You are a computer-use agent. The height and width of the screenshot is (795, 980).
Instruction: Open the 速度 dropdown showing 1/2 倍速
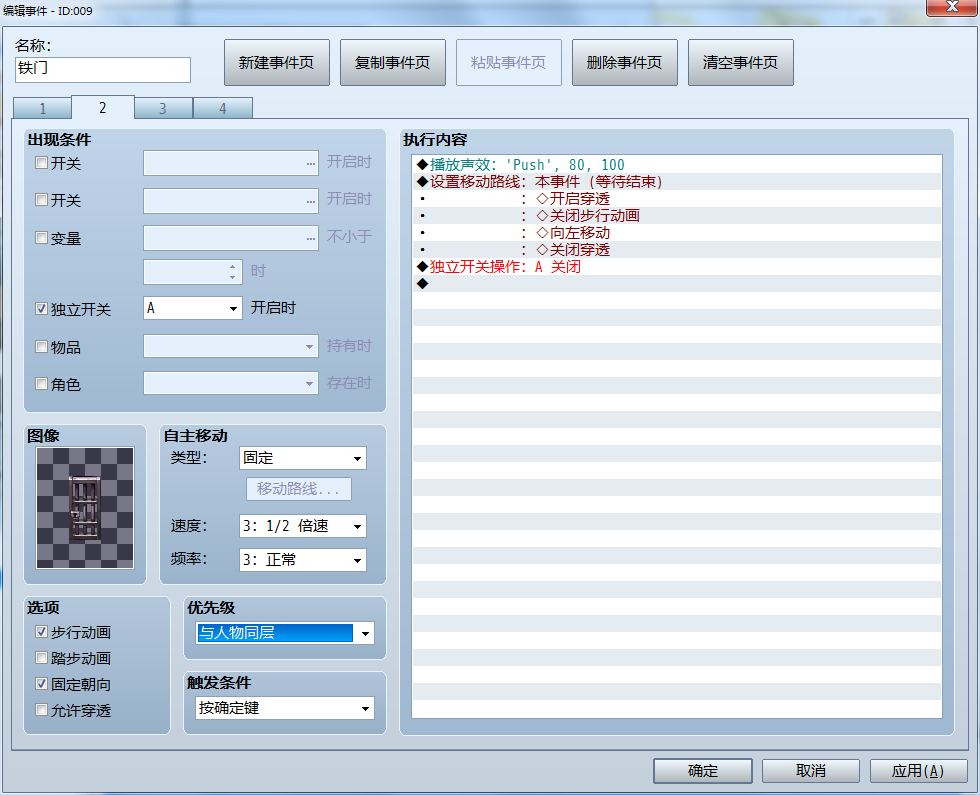(x=302, y=526)
